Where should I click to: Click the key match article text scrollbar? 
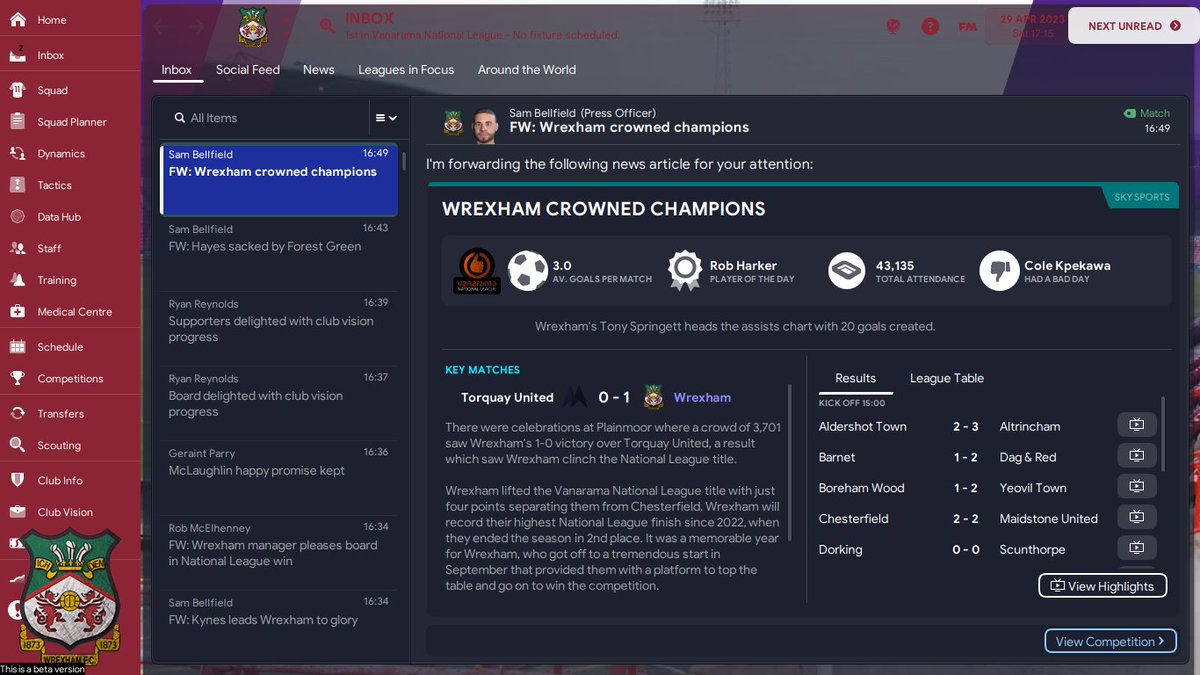pos(791,462)
